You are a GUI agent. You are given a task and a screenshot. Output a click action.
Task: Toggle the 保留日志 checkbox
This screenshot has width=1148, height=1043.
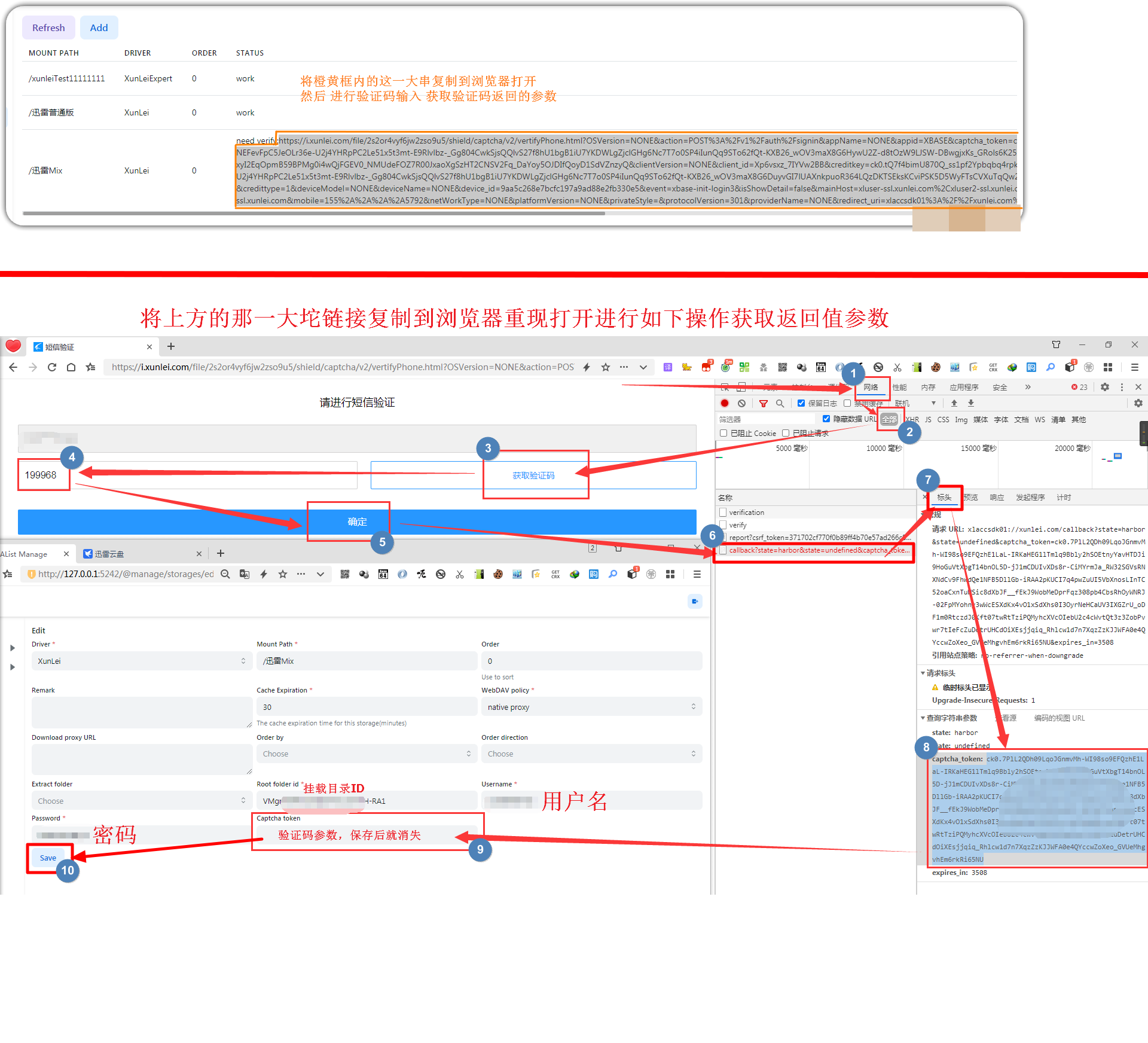pos(801,403)
